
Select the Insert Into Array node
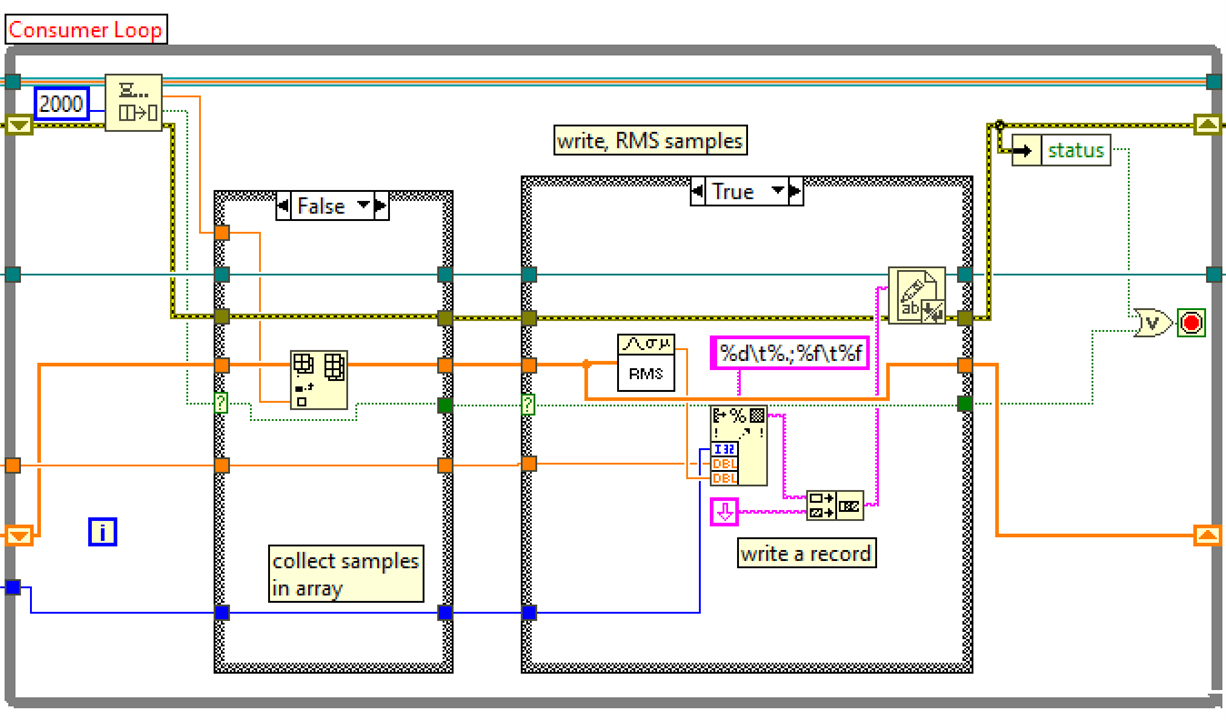[319, 379]
